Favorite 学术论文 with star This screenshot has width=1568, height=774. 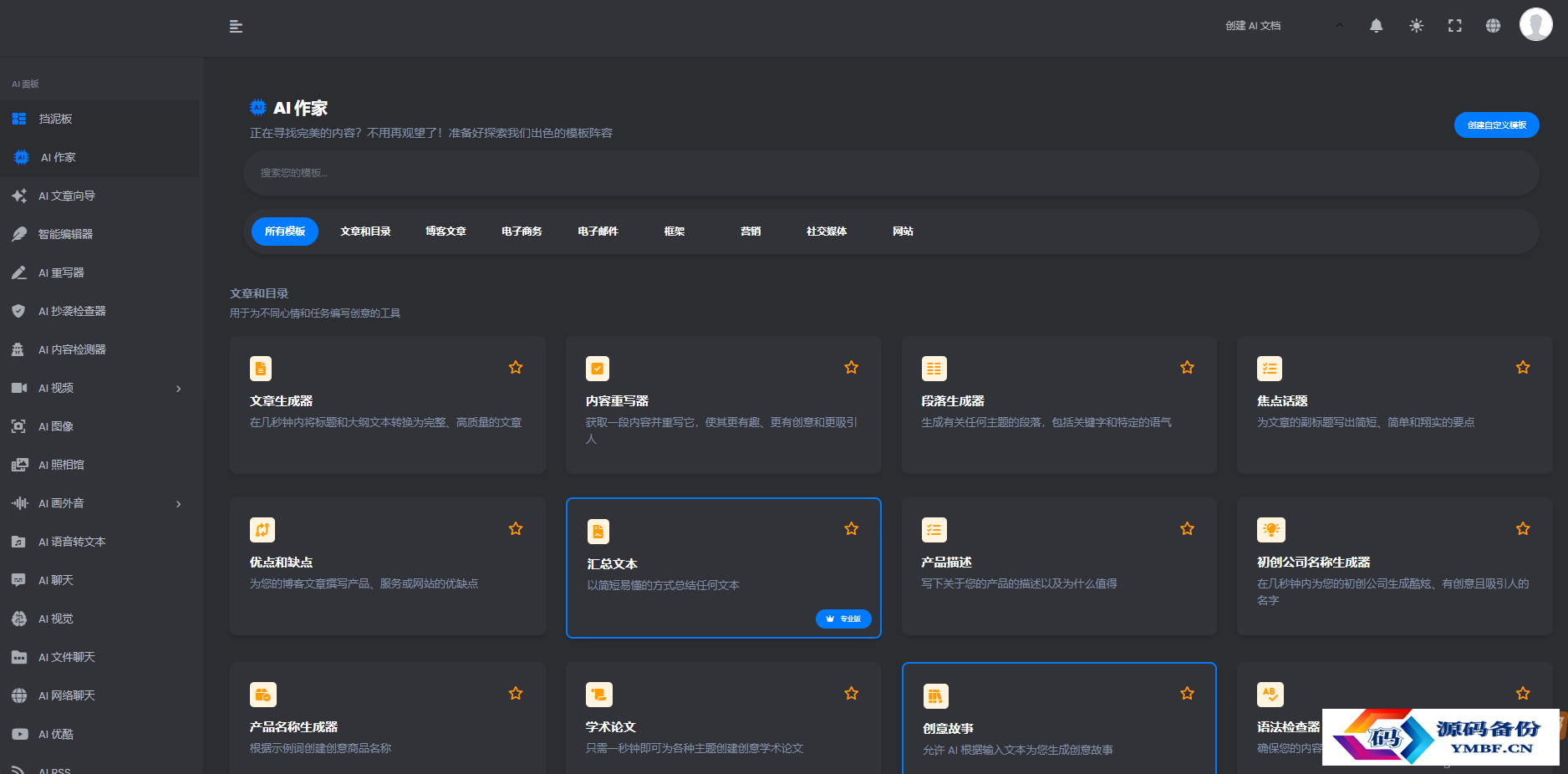click(852, 694)
